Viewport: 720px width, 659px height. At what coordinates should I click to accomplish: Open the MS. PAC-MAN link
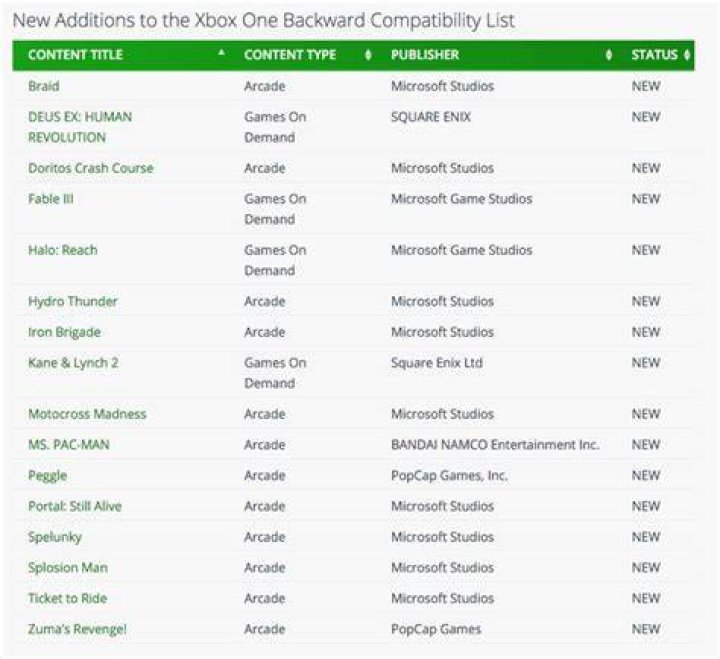69,445
